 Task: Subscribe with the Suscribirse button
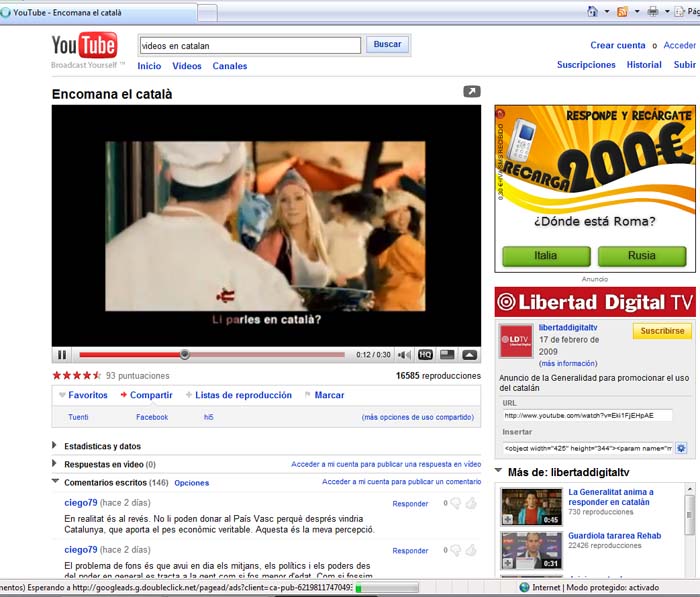[x=662, y=331]
